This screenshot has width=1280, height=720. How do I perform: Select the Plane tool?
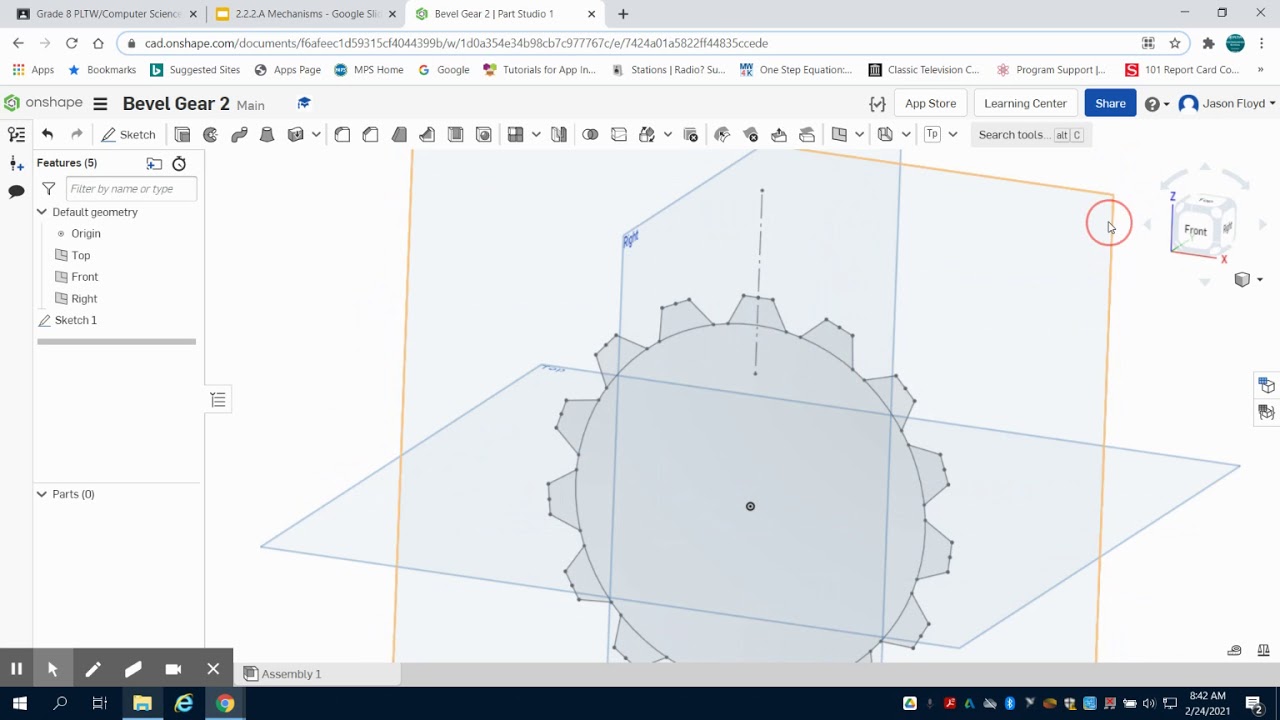point(839,135)
